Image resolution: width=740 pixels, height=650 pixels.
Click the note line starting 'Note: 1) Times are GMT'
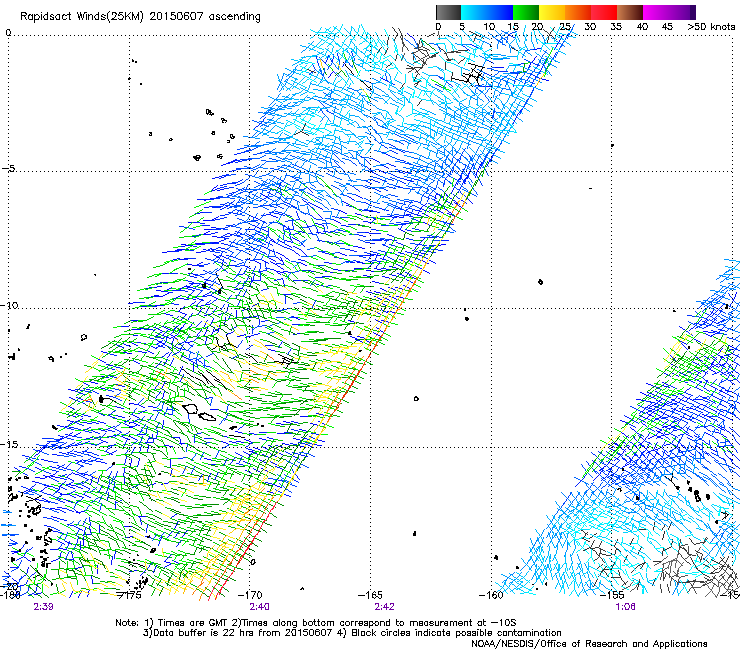point(316,623)
